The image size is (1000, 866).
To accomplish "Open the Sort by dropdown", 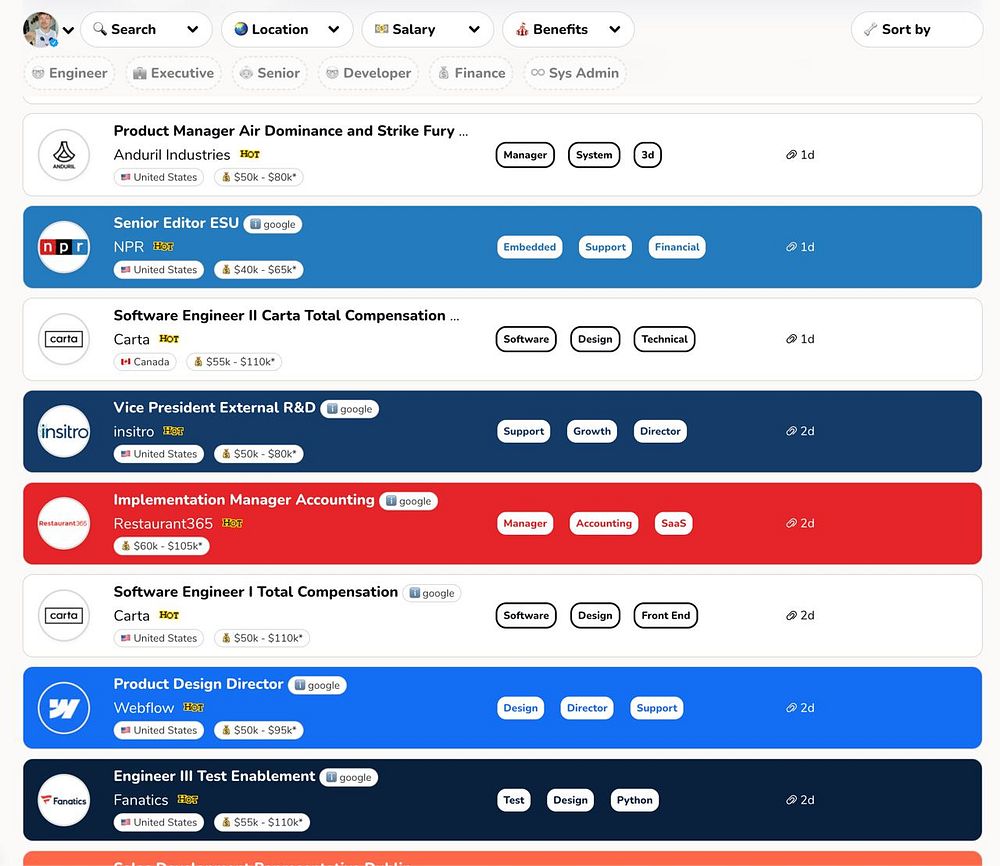I will coord(916,29).
